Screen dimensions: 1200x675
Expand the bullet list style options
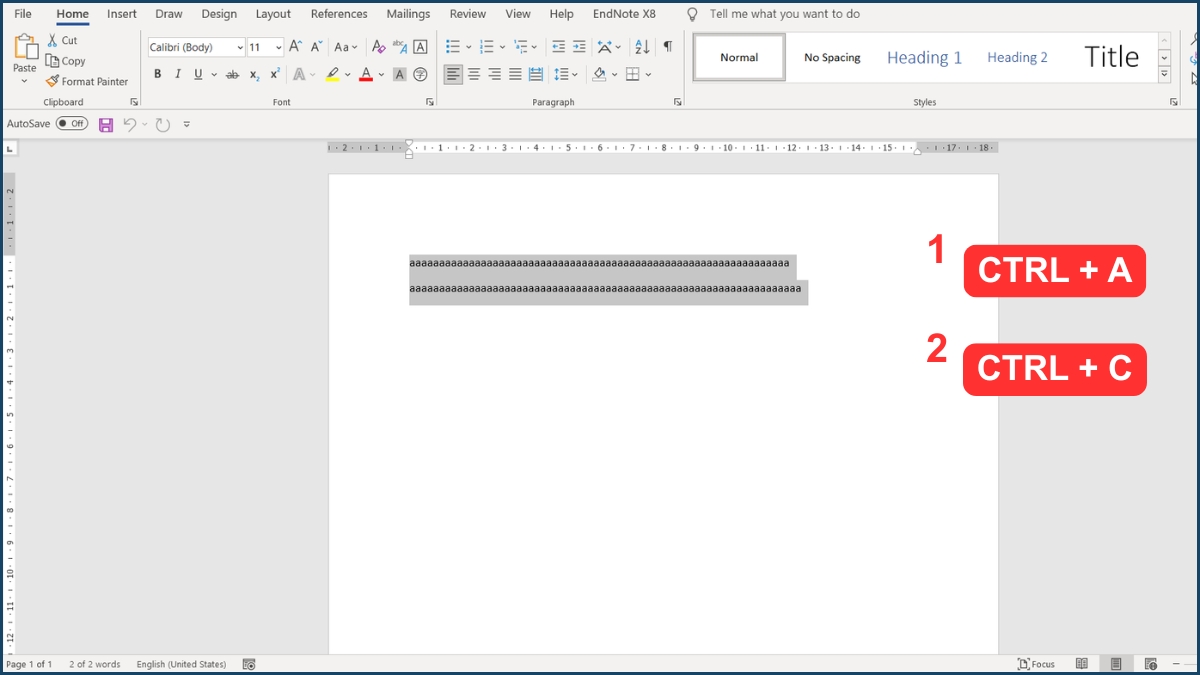(x=471, y=45)
